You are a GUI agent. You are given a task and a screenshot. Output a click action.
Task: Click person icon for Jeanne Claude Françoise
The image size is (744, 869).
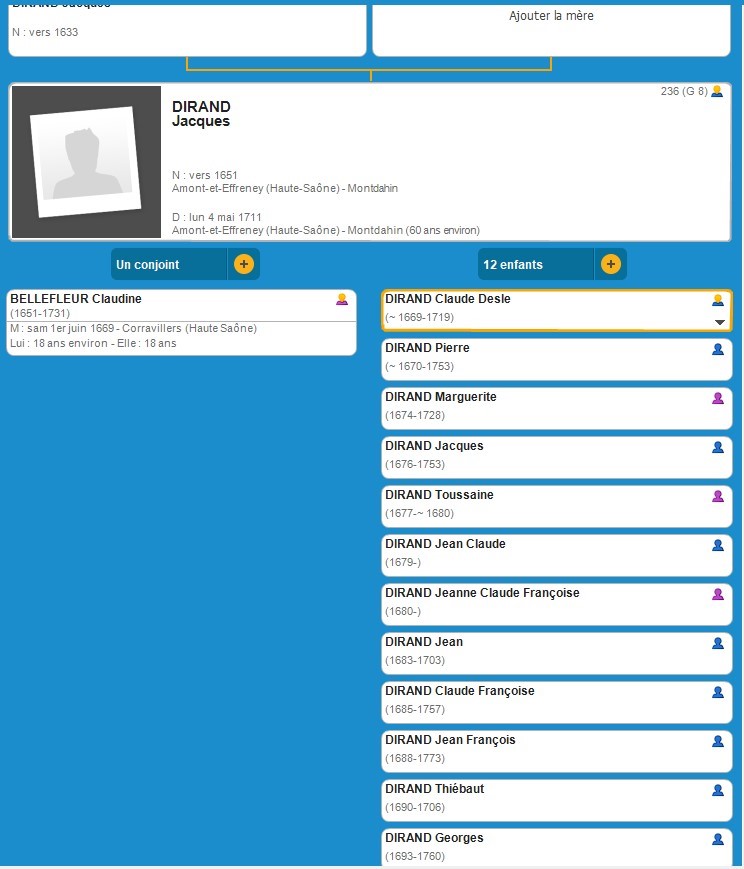717,594
